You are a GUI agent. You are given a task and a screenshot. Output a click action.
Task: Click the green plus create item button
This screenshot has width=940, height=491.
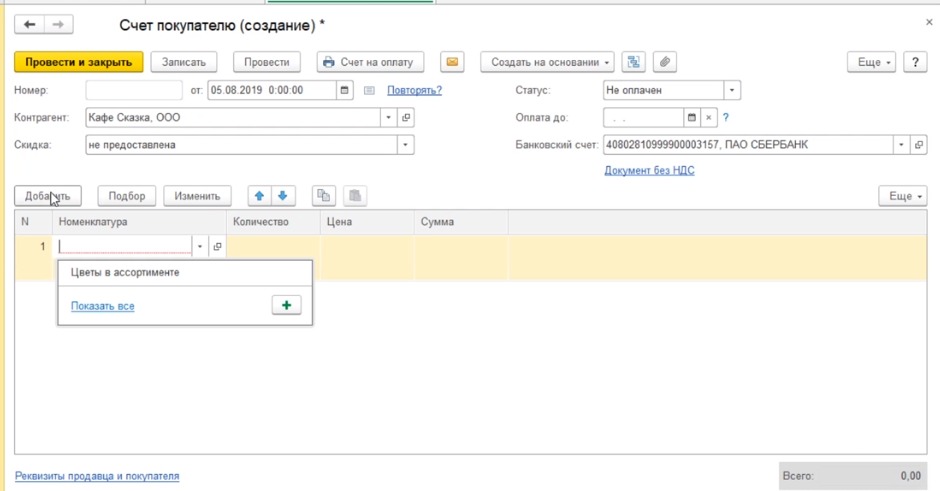click(286, 306)
